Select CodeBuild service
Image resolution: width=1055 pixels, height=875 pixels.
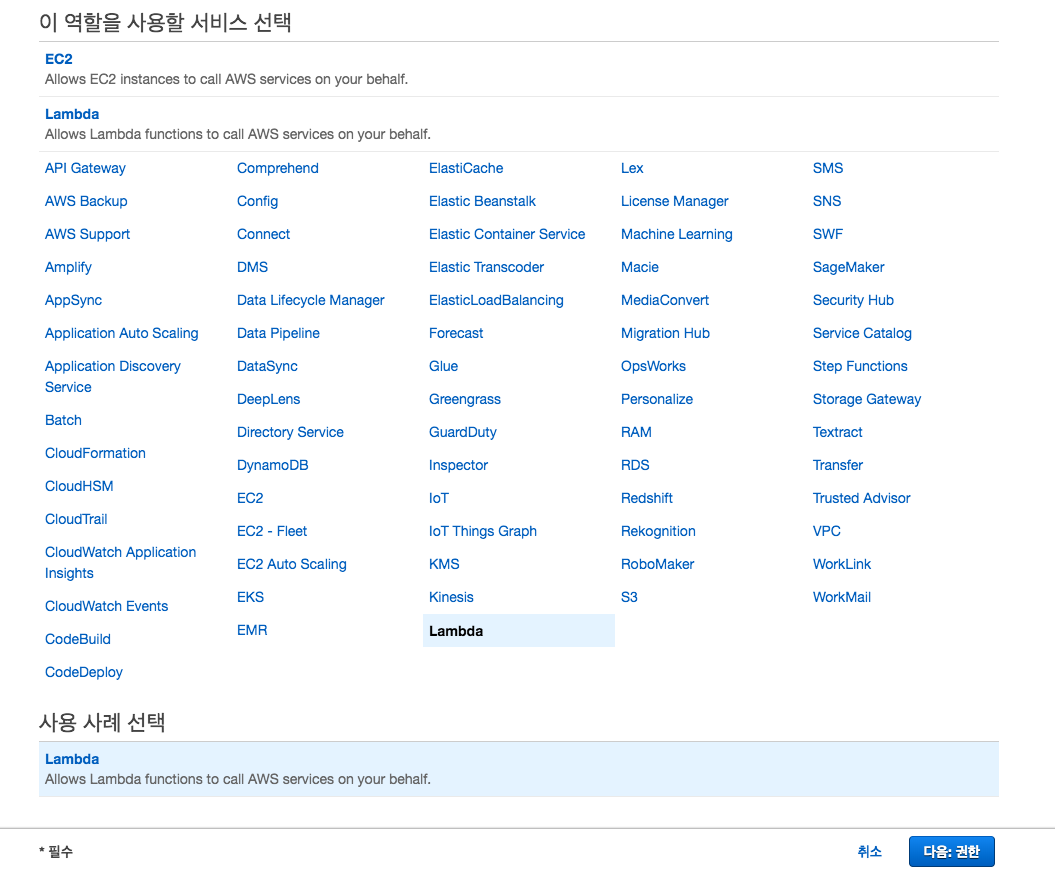point(78,639)
